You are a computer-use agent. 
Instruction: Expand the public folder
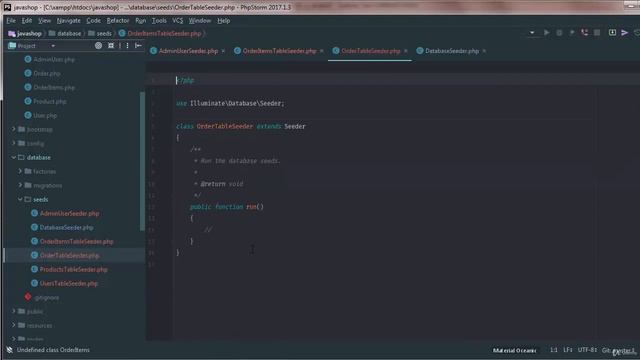tap(13, 311)
